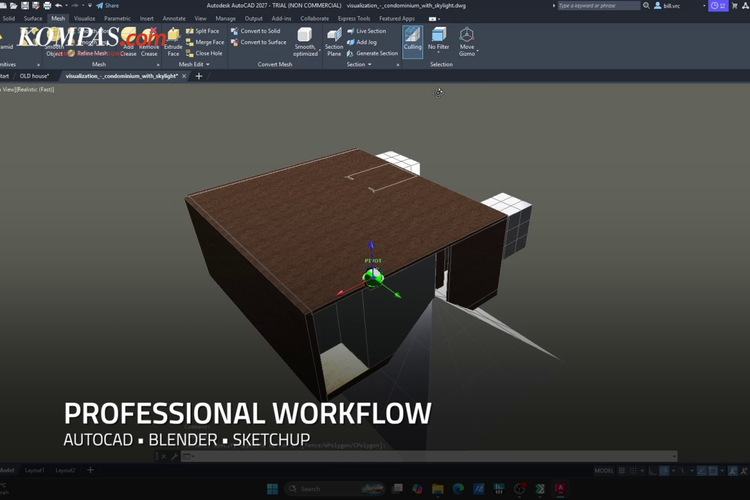Click the command line close X icon
The width and height of the screenshot is (750, 500).
164,456
